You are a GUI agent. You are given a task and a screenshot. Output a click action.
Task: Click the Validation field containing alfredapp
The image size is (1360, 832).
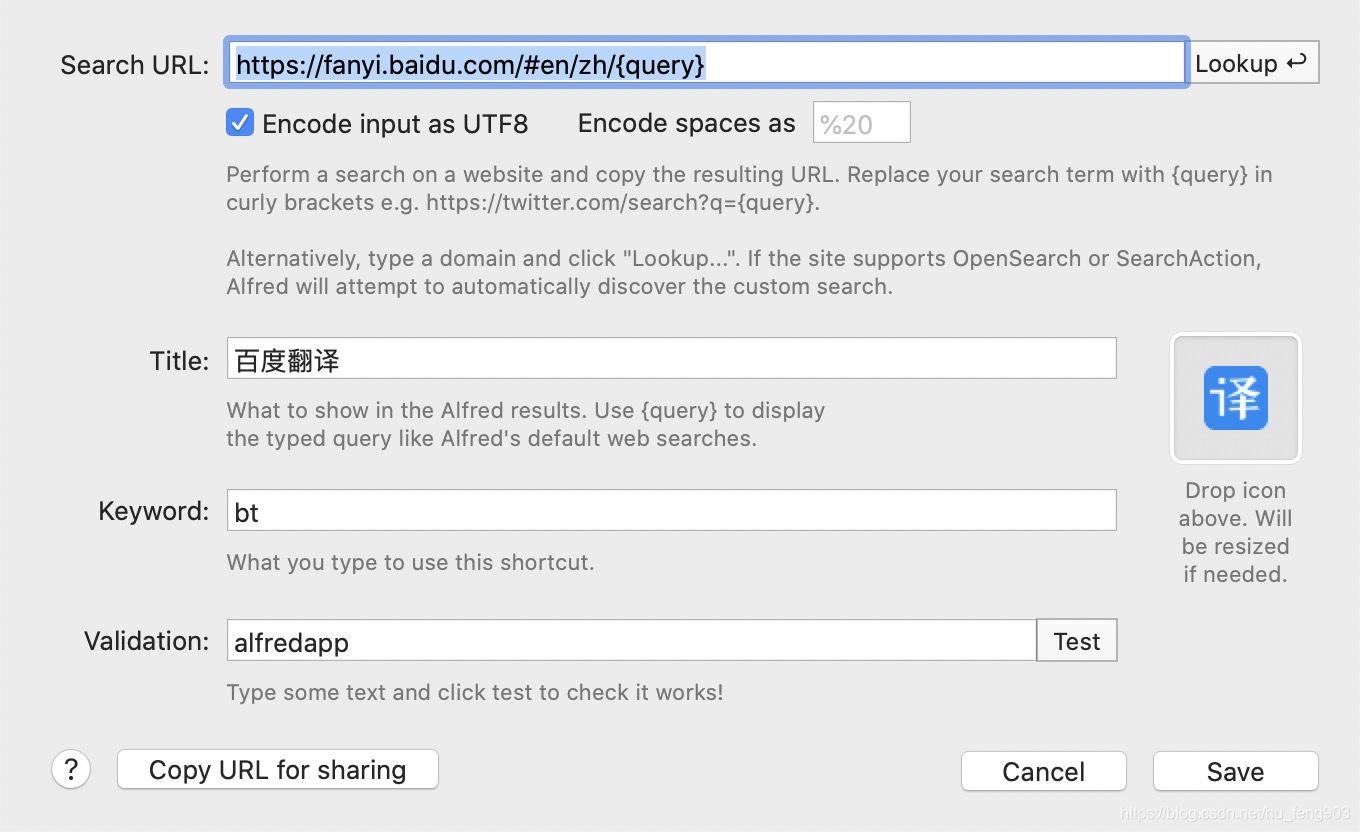(632, 641)
